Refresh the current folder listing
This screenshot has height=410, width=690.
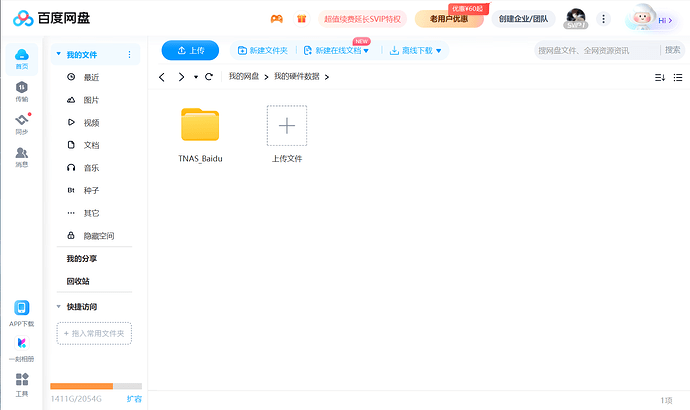tap(209, 77)
